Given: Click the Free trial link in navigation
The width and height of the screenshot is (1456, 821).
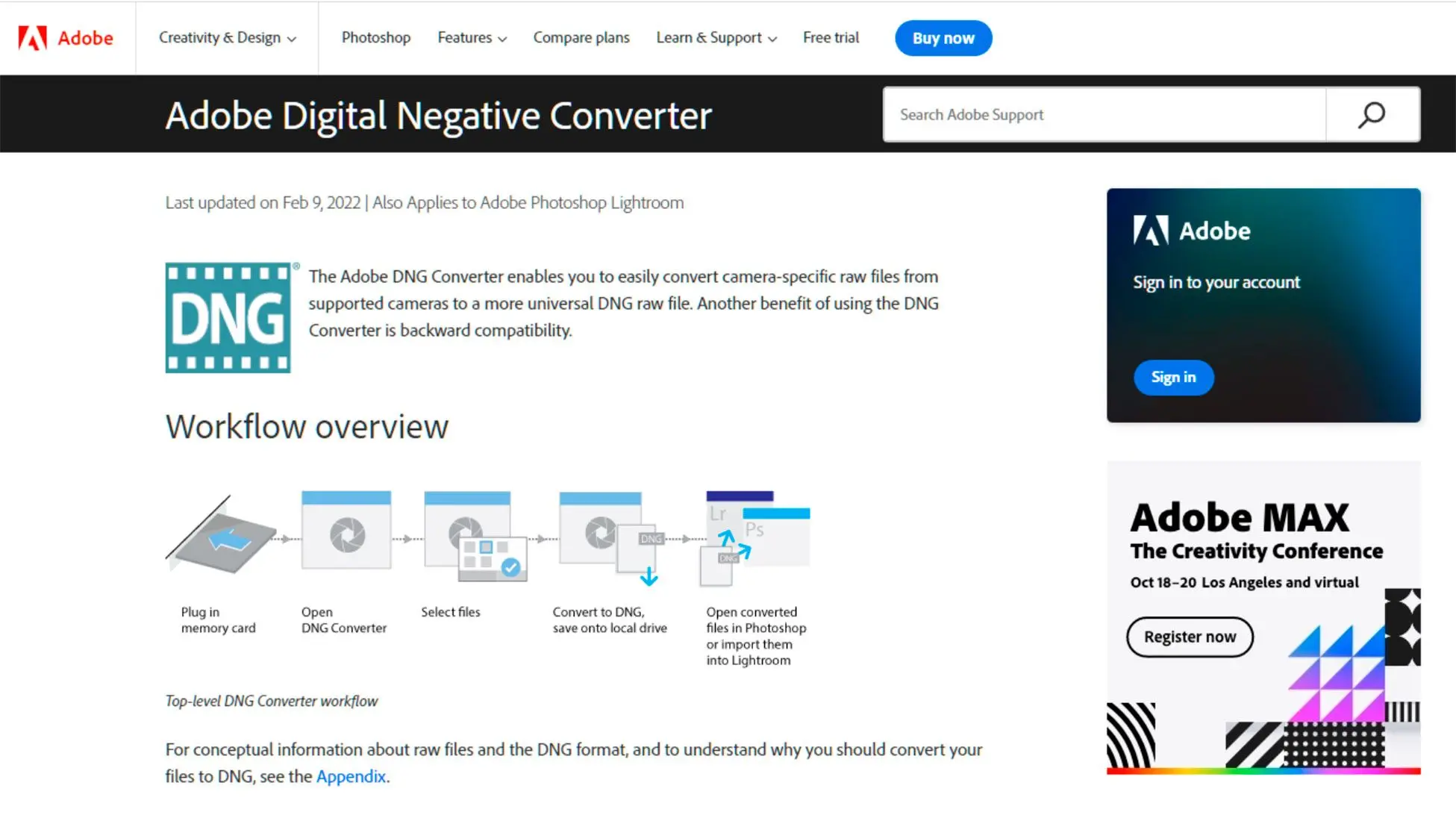Looking at the screenshot, I should pyautogui.click(x=831, y=37).
